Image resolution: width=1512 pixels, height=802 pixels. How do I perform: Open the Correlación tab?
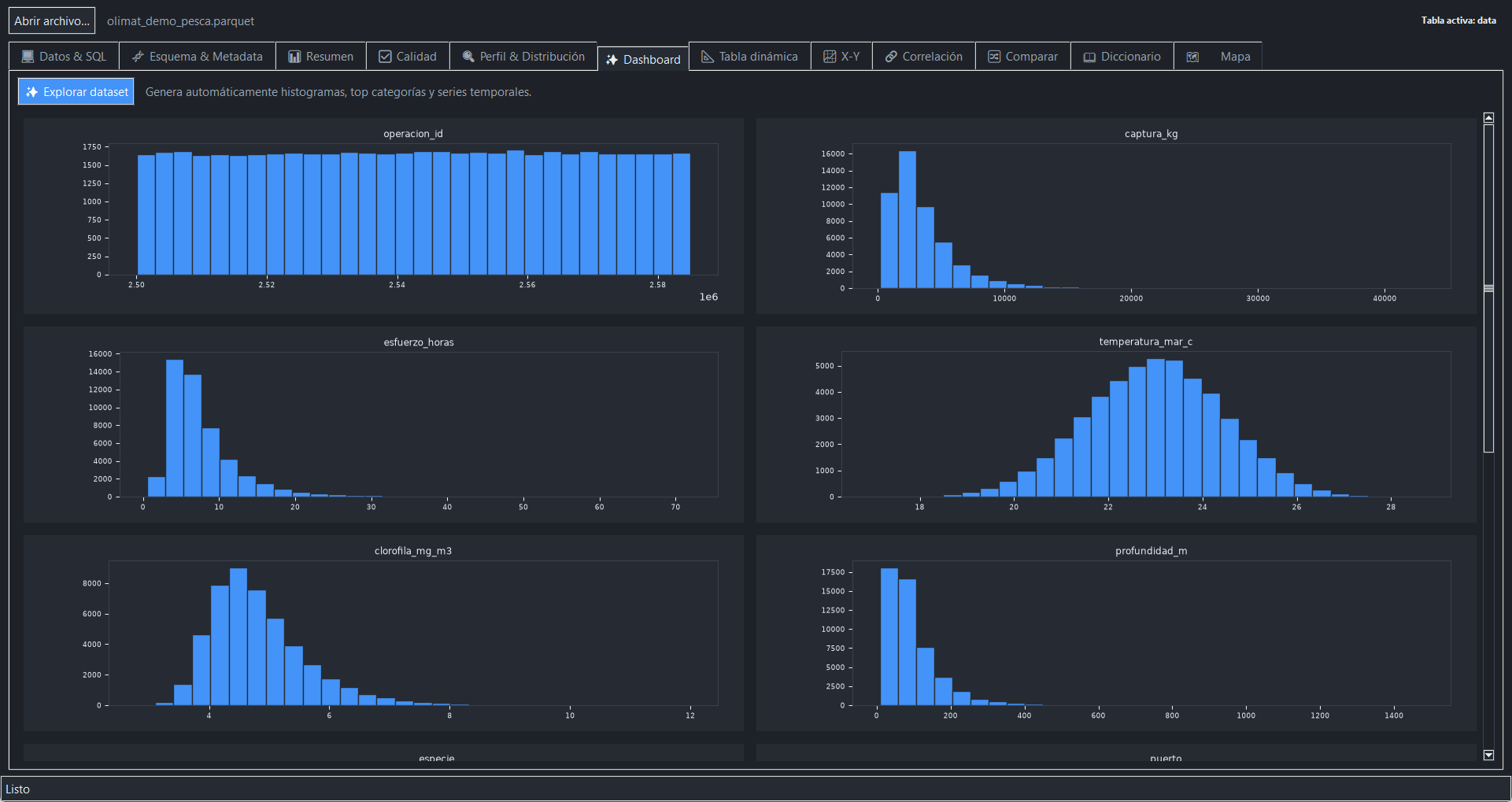tap(924, 57)
